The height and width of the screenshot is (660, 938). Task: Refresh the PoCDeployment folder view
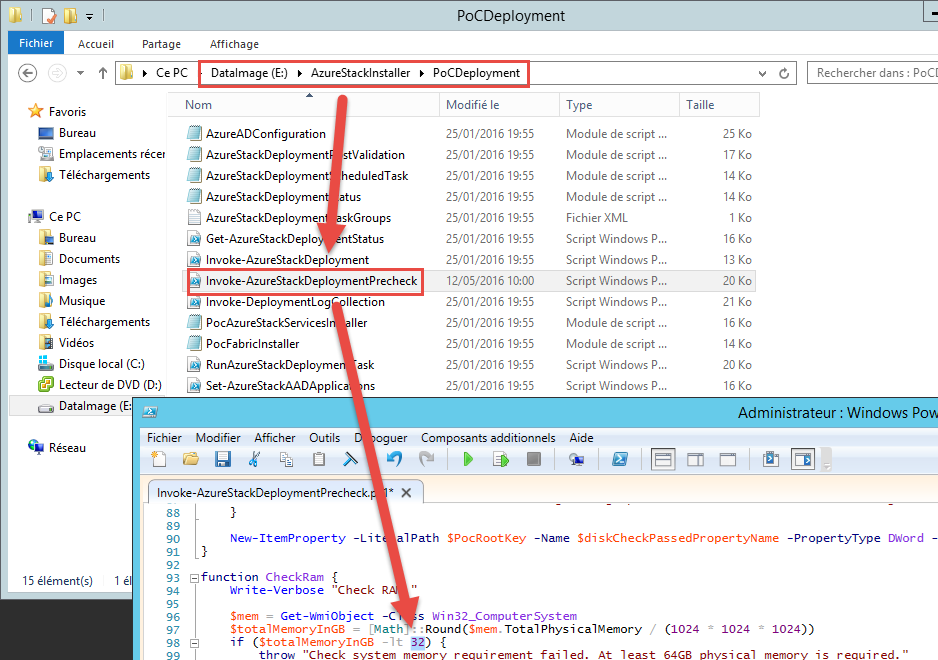coord(784,73)
